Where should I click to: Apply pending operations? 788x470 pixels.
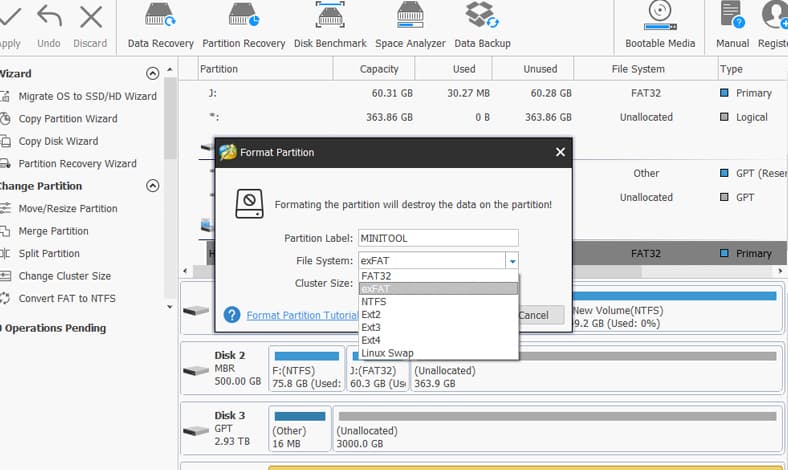click(x=9, y=26)
